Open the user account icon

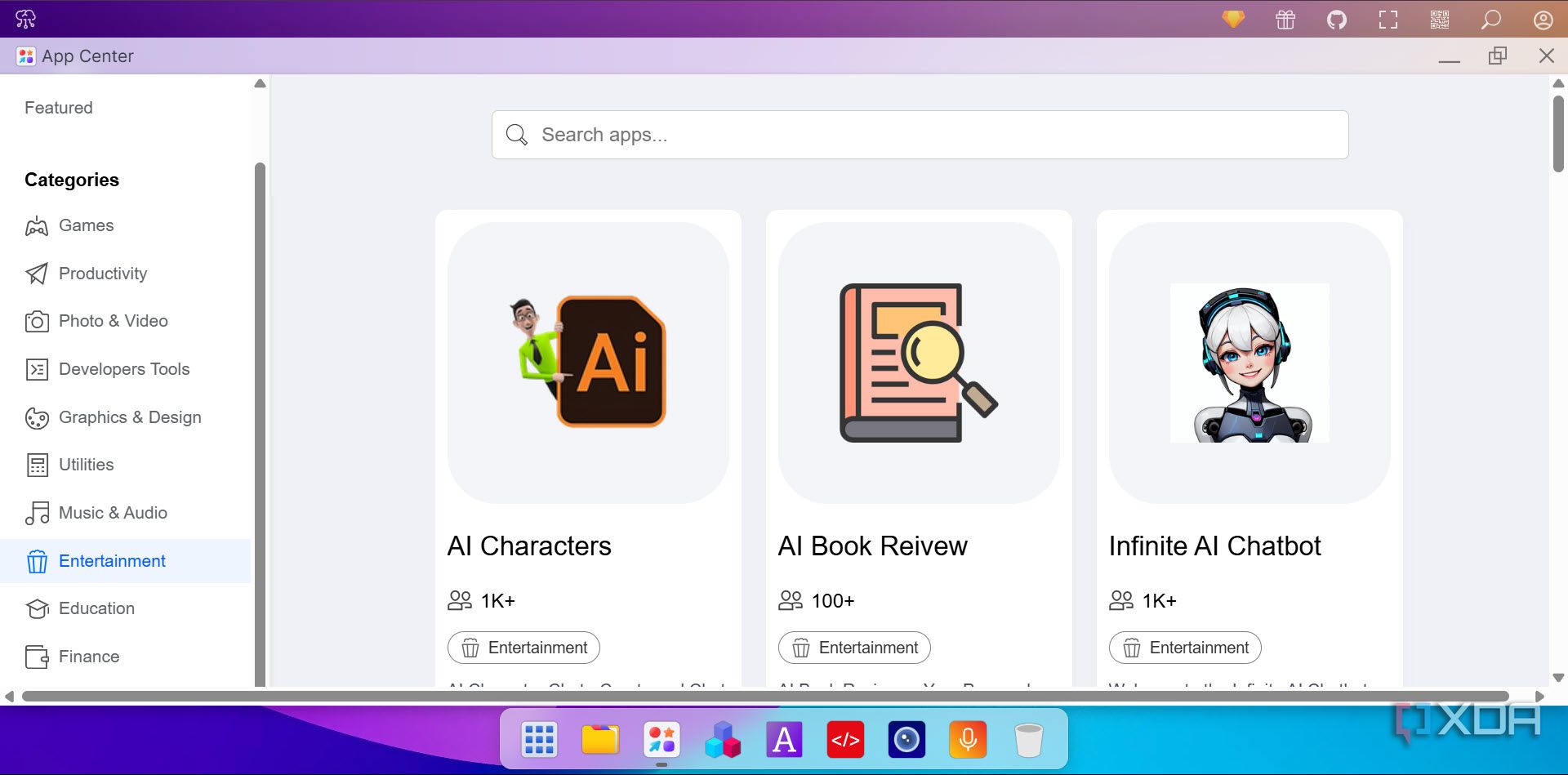click(1543, 20)
